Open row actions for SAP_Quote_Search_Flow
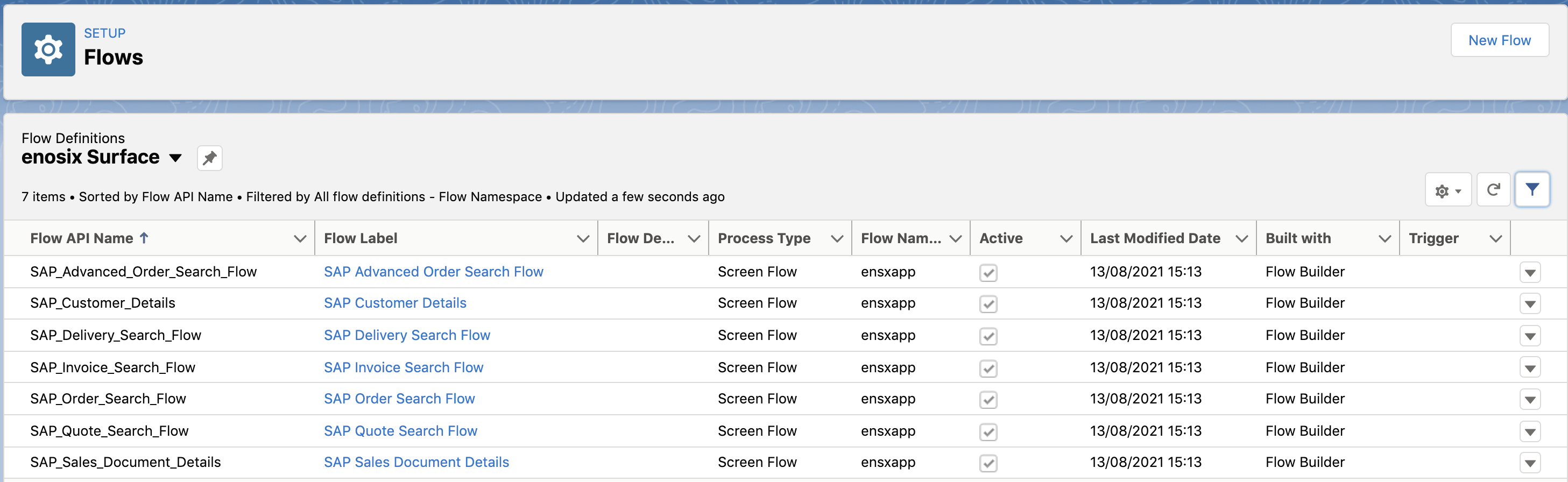 [x=1530, y=431]
